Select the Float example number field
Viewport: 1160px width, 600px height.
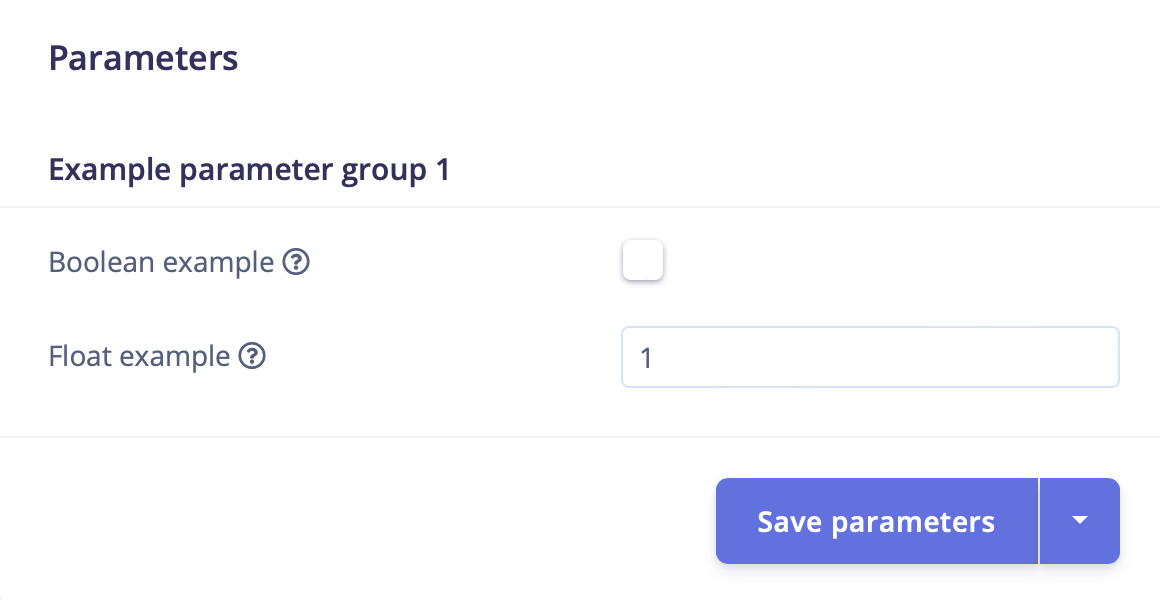869,357
